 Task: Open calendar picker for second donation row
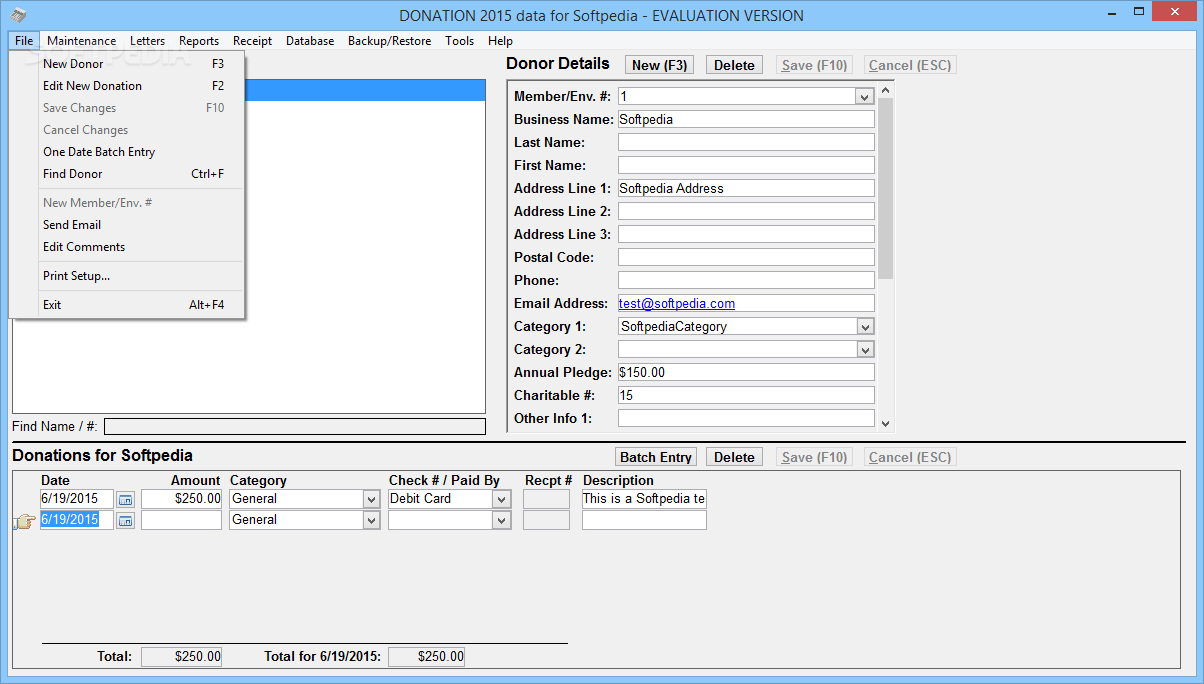pos(125,520)
